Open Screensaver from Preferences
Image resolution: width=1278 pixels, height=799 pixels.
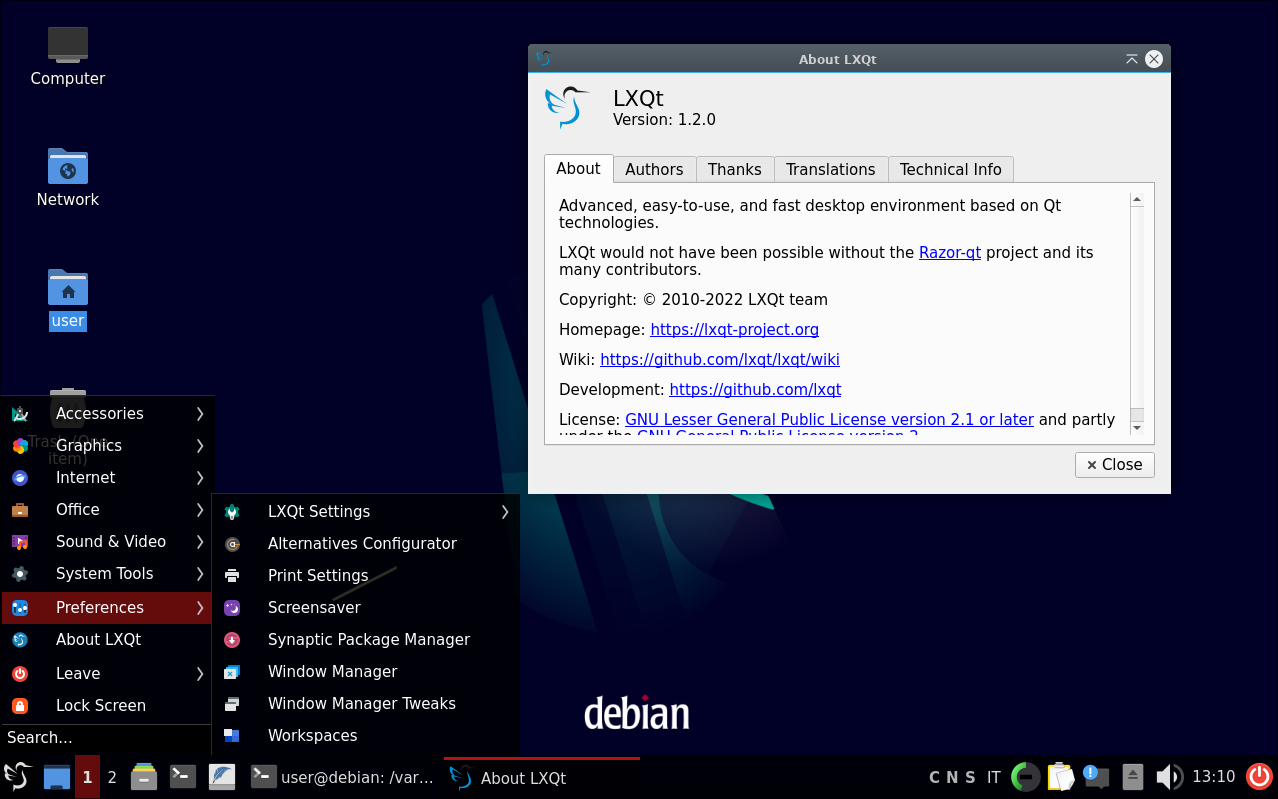pos(366,608)
